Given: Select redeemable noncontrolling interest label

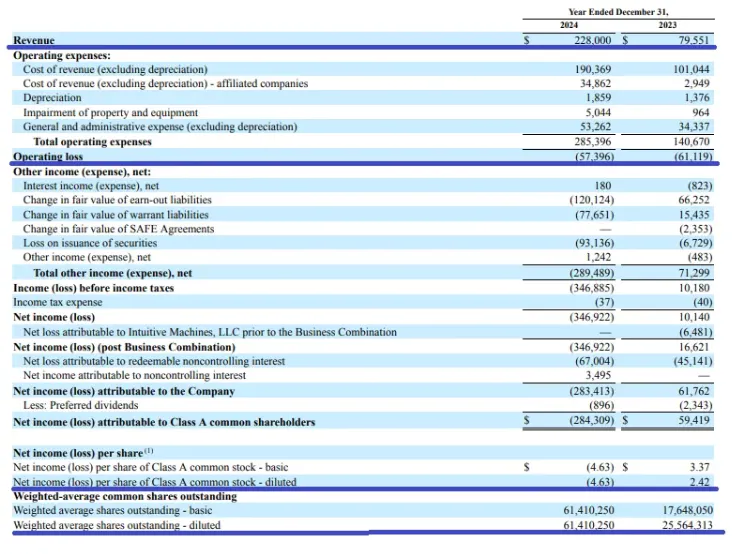Looking at the screenshot, I should pos(154,361).
